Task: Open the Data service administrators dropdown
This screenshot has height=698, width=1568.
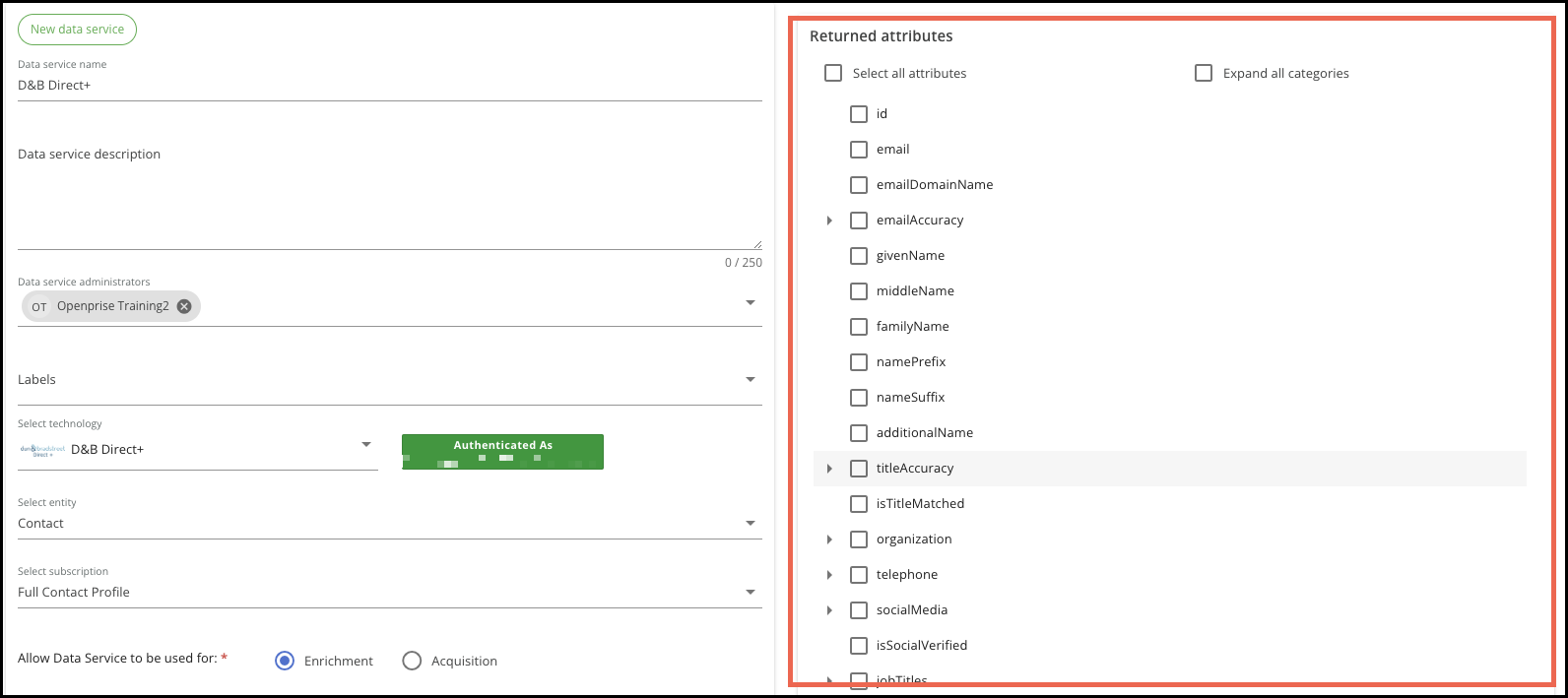Action: click(x=751, y=303)
